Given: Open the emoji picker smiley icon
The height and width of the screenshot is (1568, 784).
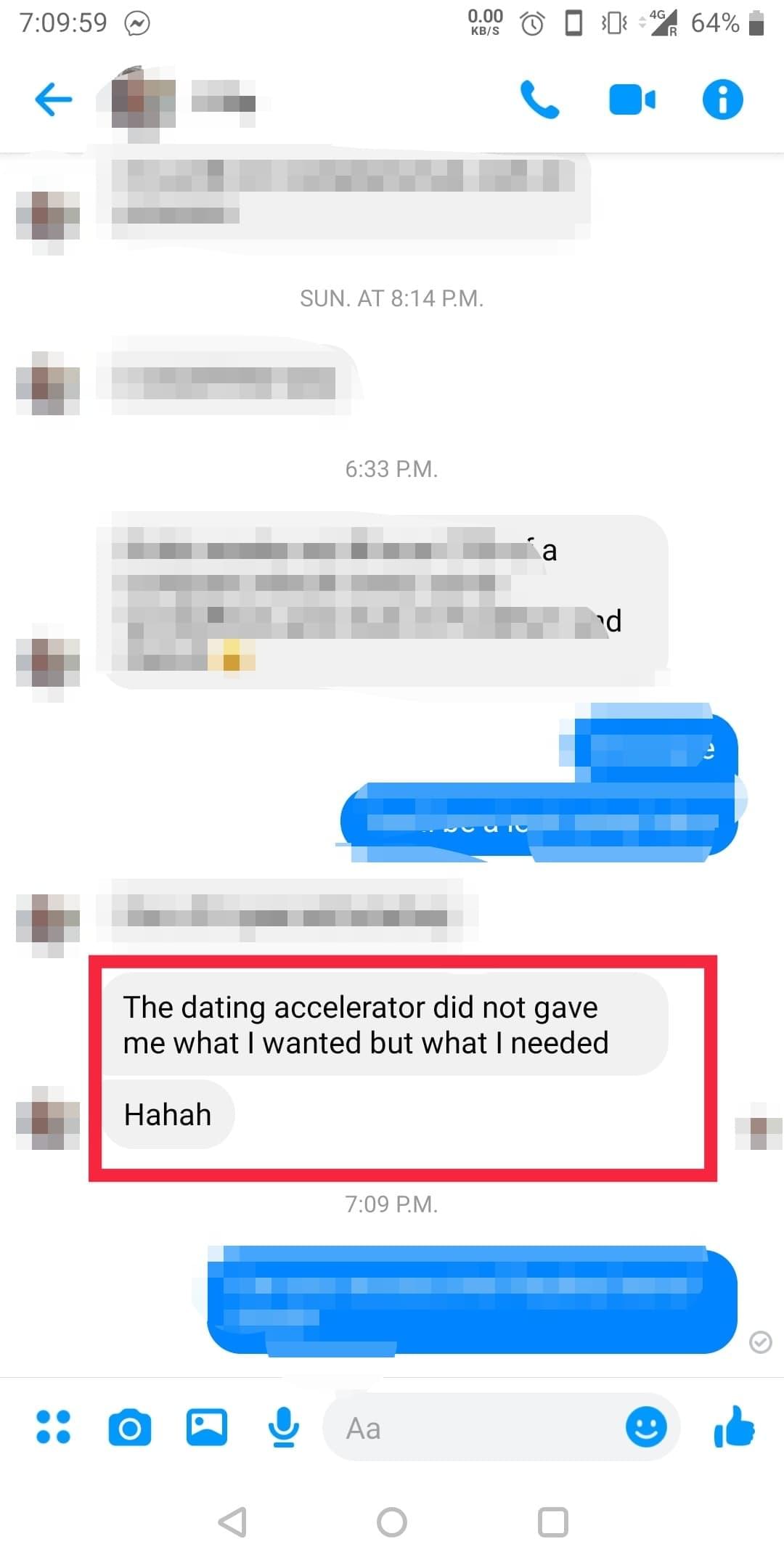Looking at the screenshot, I should point(646,1426).
